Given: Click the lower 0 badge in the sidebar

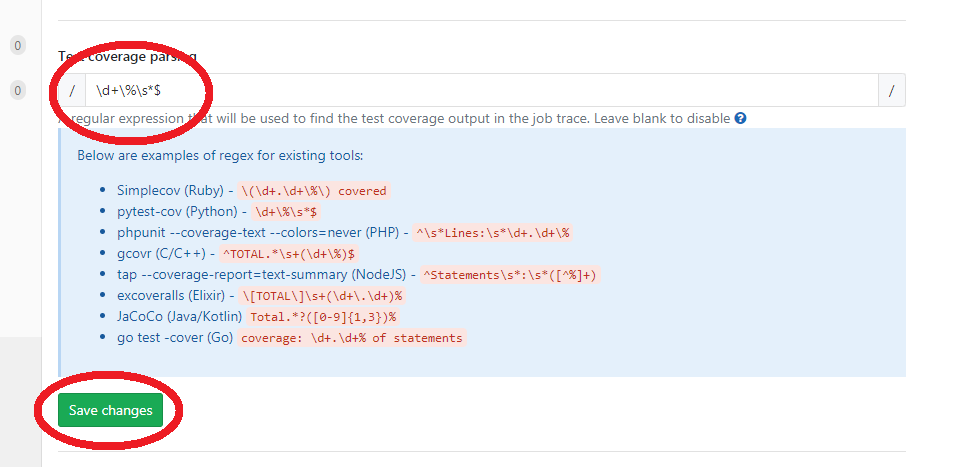Looking at the screenshot, I should point(18,91).
